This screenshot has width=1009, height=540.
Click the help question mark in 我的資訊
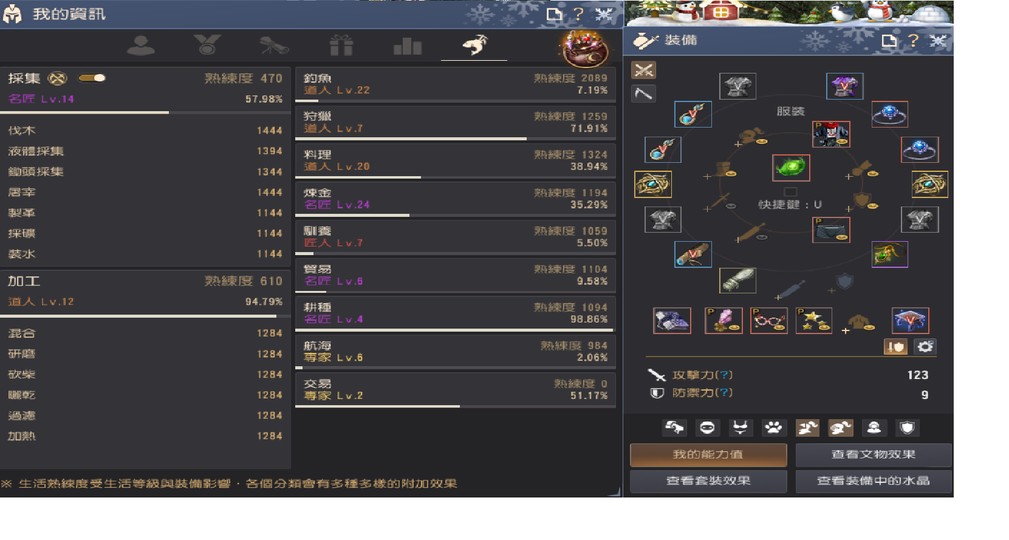[579, 14]
